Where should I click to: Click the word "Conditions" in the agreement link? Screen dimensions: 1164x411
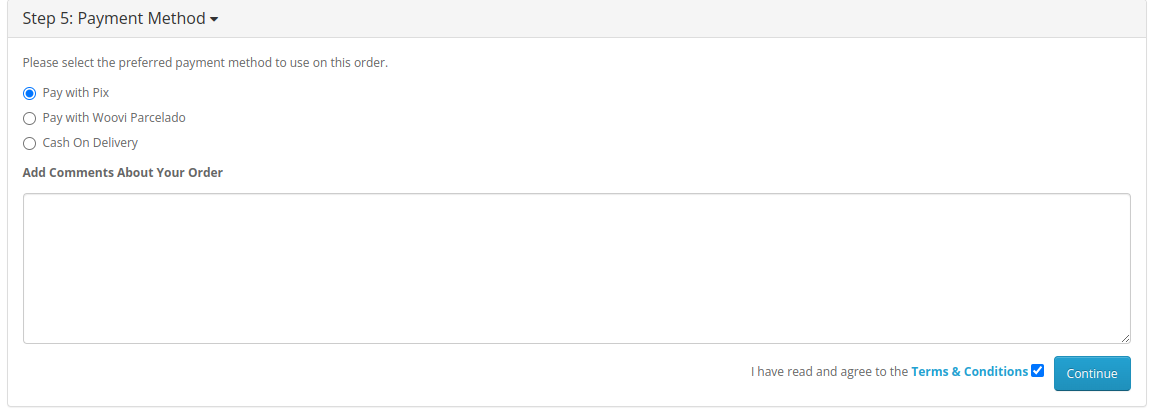(995, 371)
